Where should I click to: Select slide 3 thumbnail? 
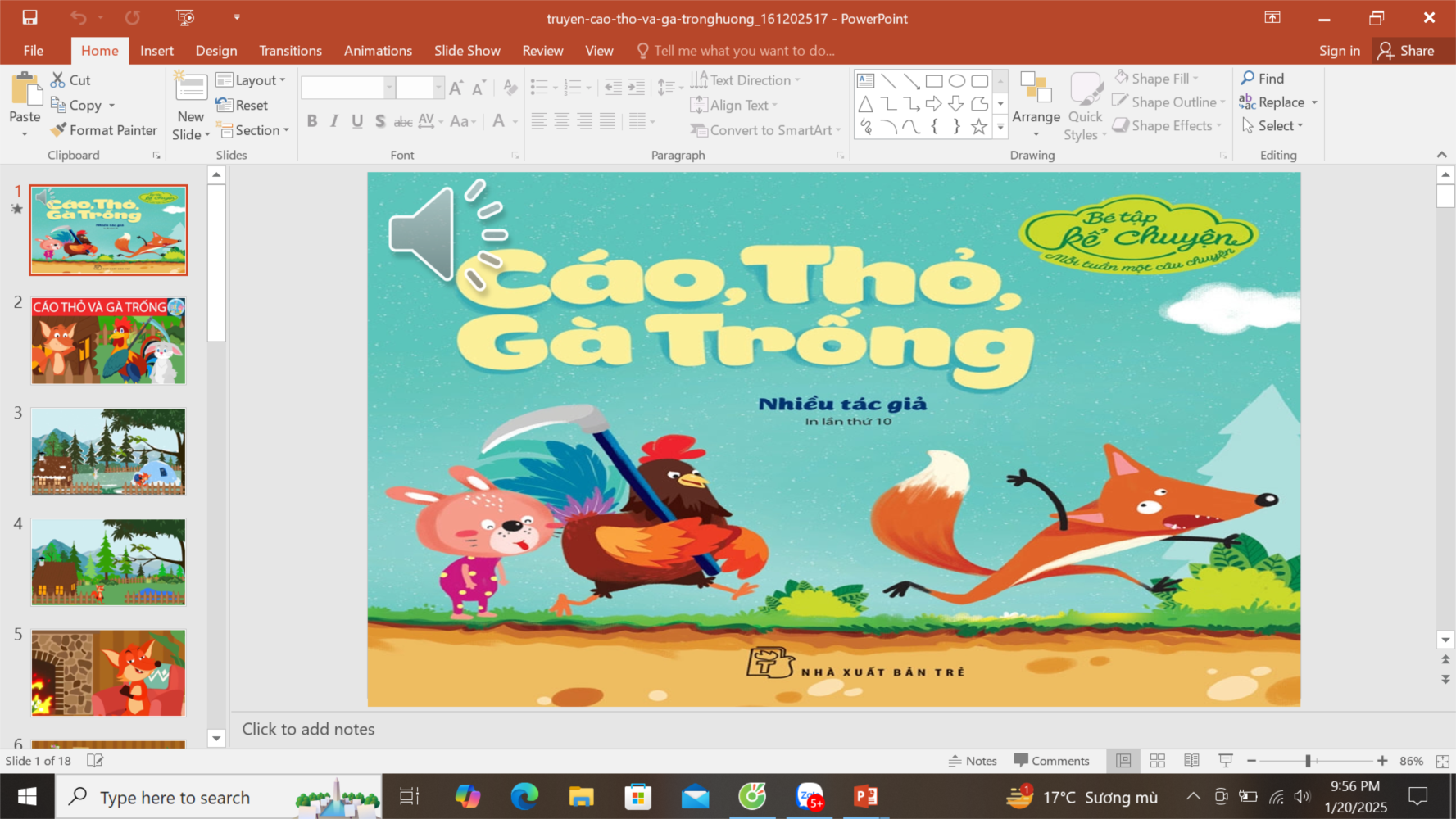[108, 451]
